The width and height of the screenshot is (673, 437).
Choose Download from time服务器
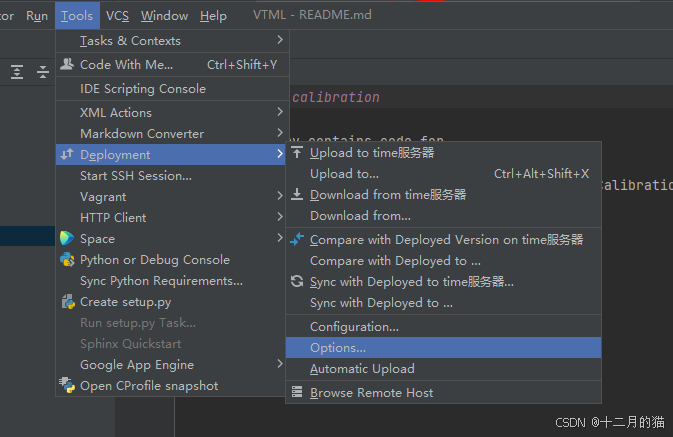click(443, 195)
